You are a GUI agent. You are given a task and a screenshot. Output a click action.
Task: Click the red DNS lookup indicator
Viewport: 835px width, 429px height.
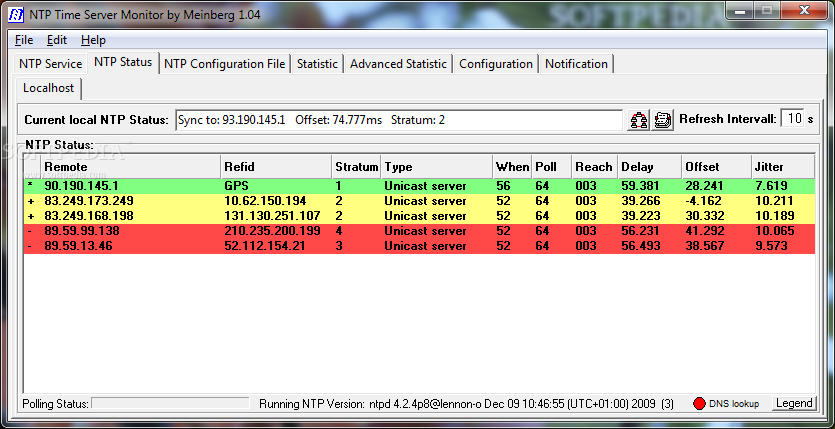[699, 403]
